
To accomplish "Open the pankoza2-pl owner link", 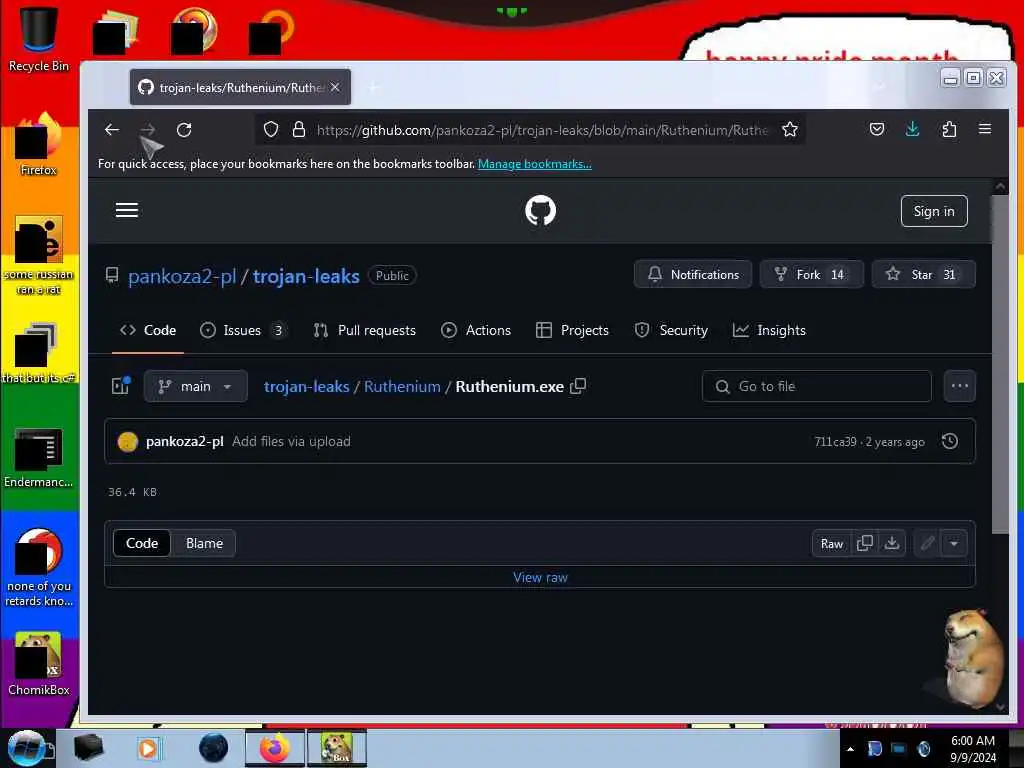I will point(182,276).
